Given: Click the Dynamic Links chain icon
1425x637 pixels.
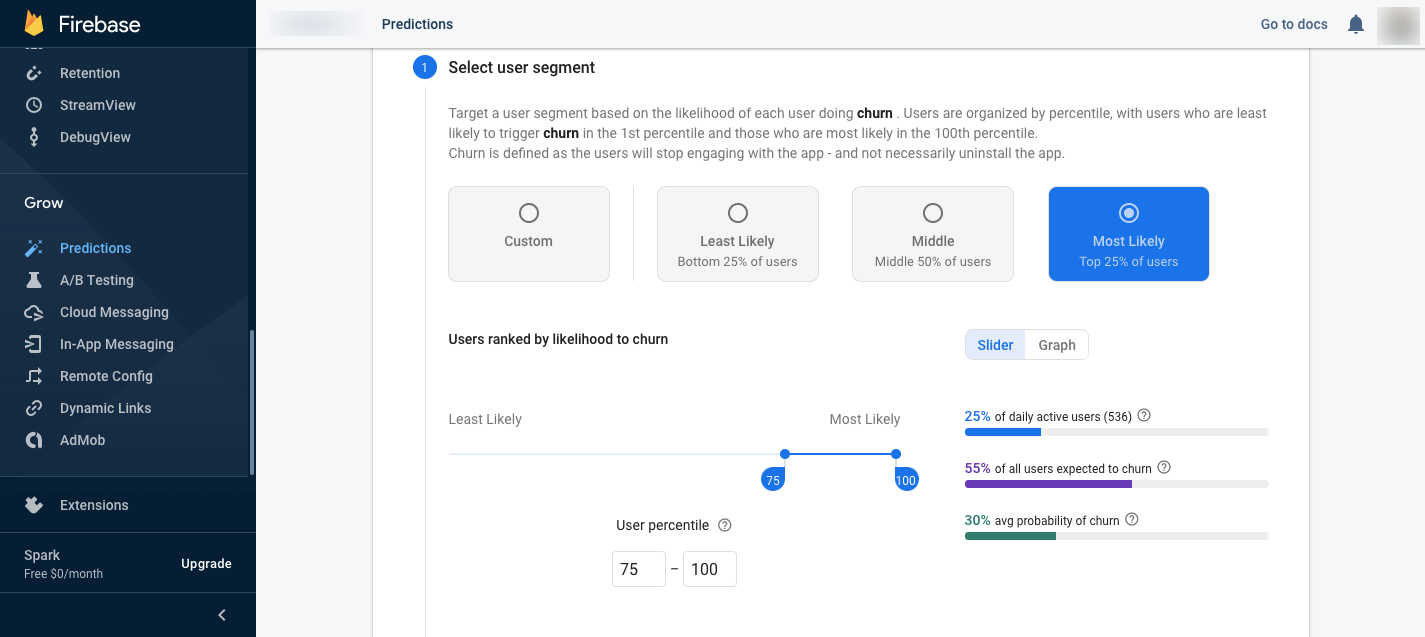Looking at the screenshot, I should click(34, 408).
